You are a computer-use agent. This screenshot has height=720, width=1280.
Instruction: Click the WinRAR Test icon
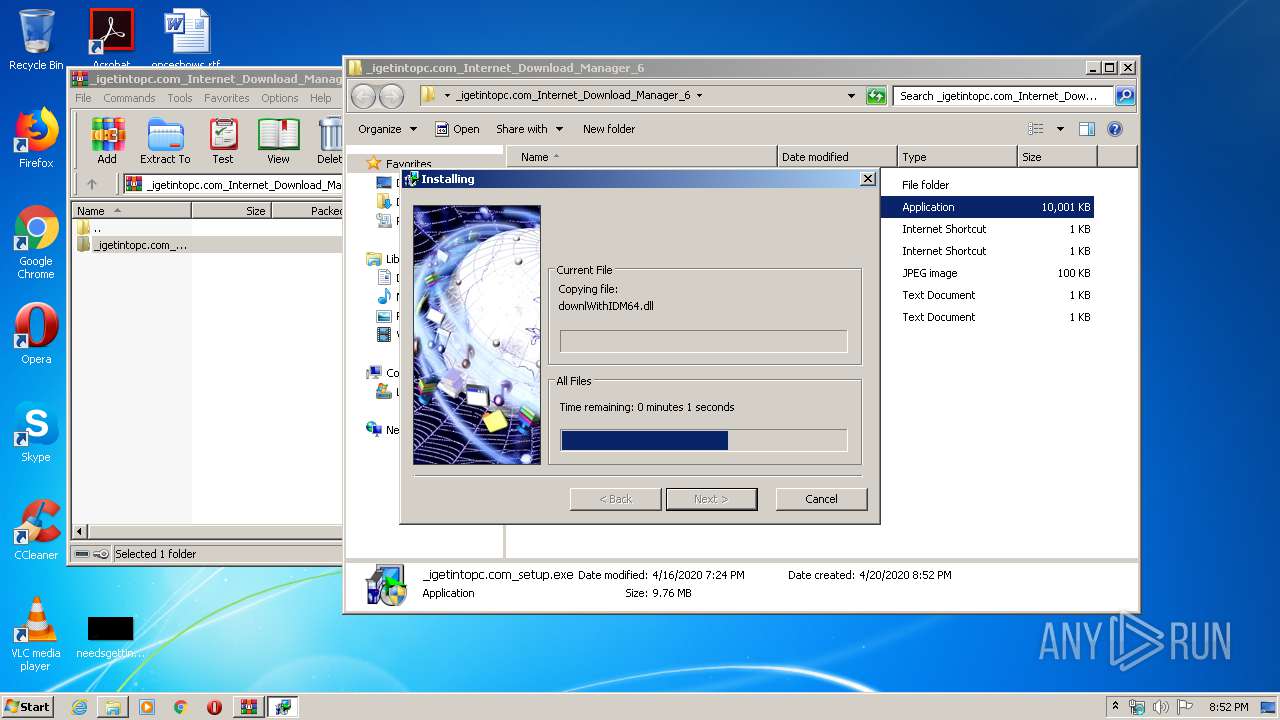pos(223,141)
